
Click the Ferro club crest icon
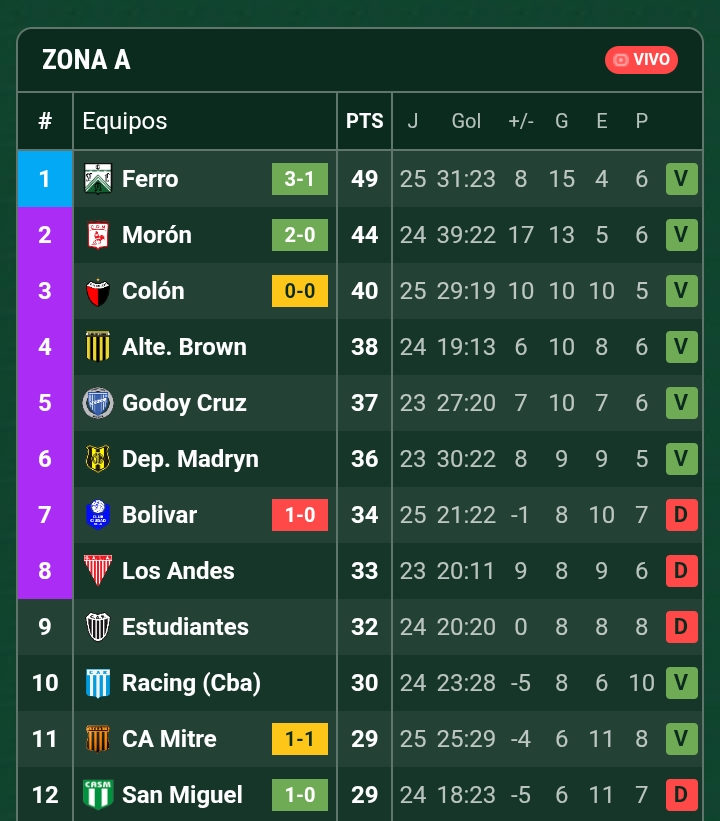coord(98,179)
